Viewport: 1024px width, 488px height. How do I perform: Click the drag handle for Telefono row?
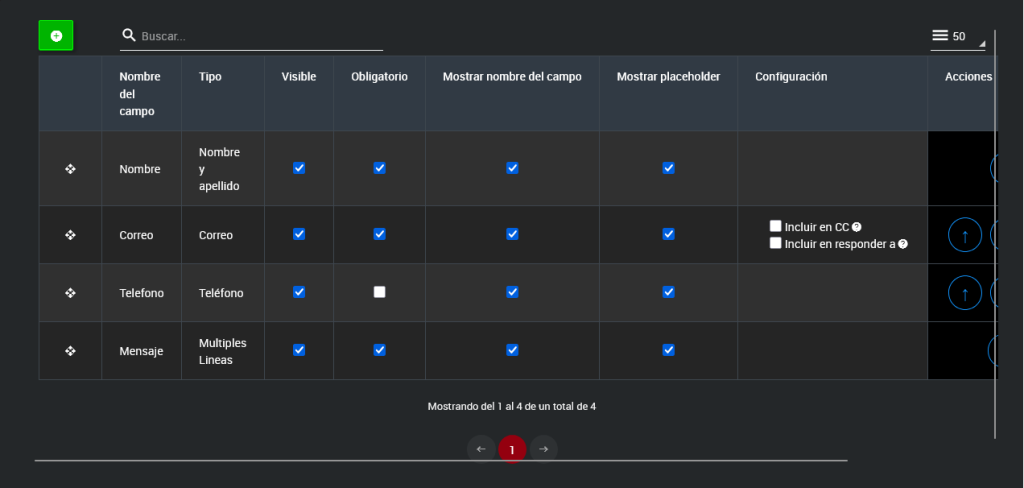(70, 293)
